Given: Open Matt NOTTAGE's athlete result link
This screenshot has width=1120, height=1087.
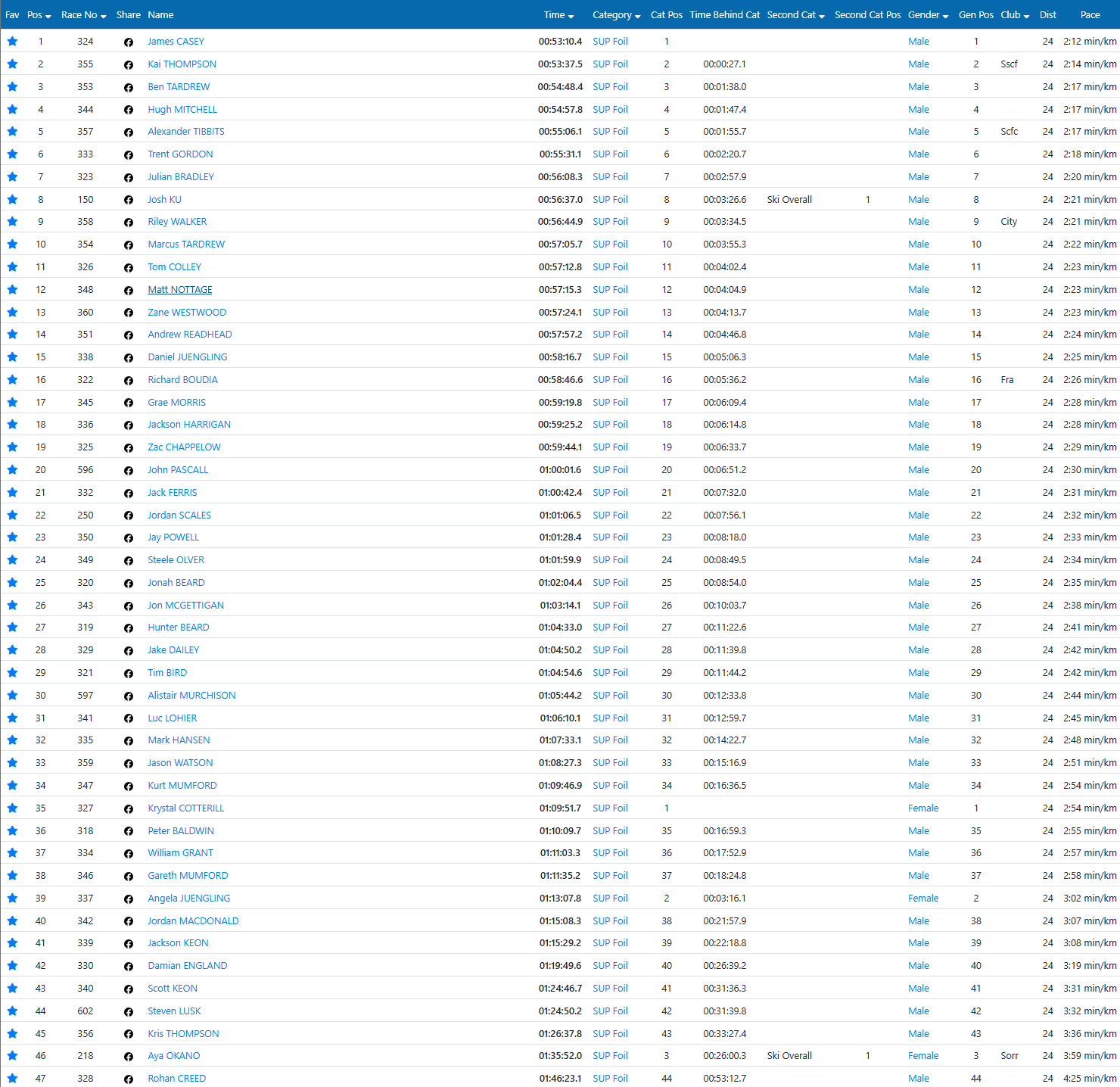Looking at the screenshot, I should (x=180, y=290).
